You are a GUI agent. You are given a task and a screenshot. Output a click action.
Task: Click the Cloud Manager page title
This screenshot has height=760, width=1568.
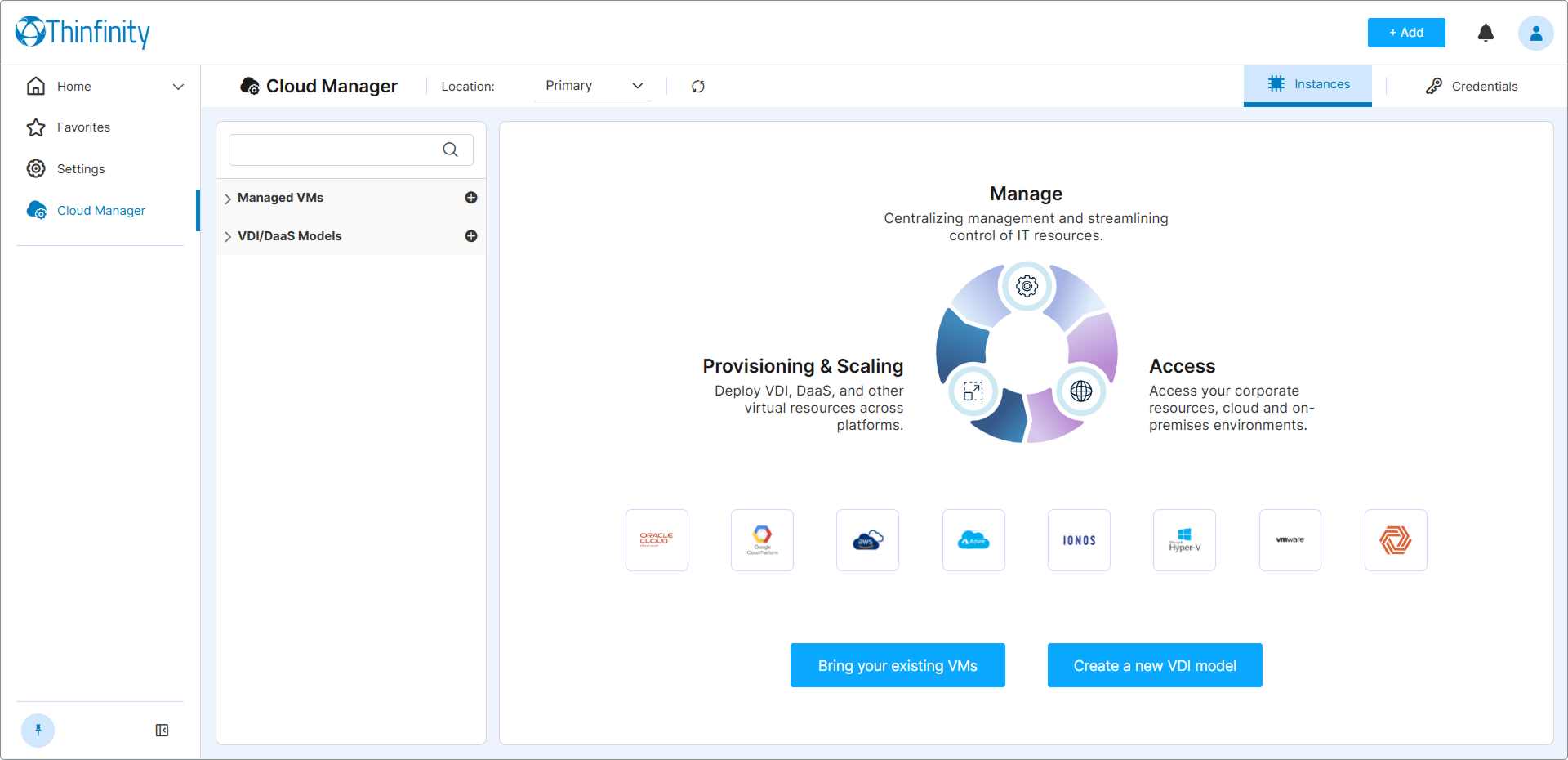click(x=332, y=86)
